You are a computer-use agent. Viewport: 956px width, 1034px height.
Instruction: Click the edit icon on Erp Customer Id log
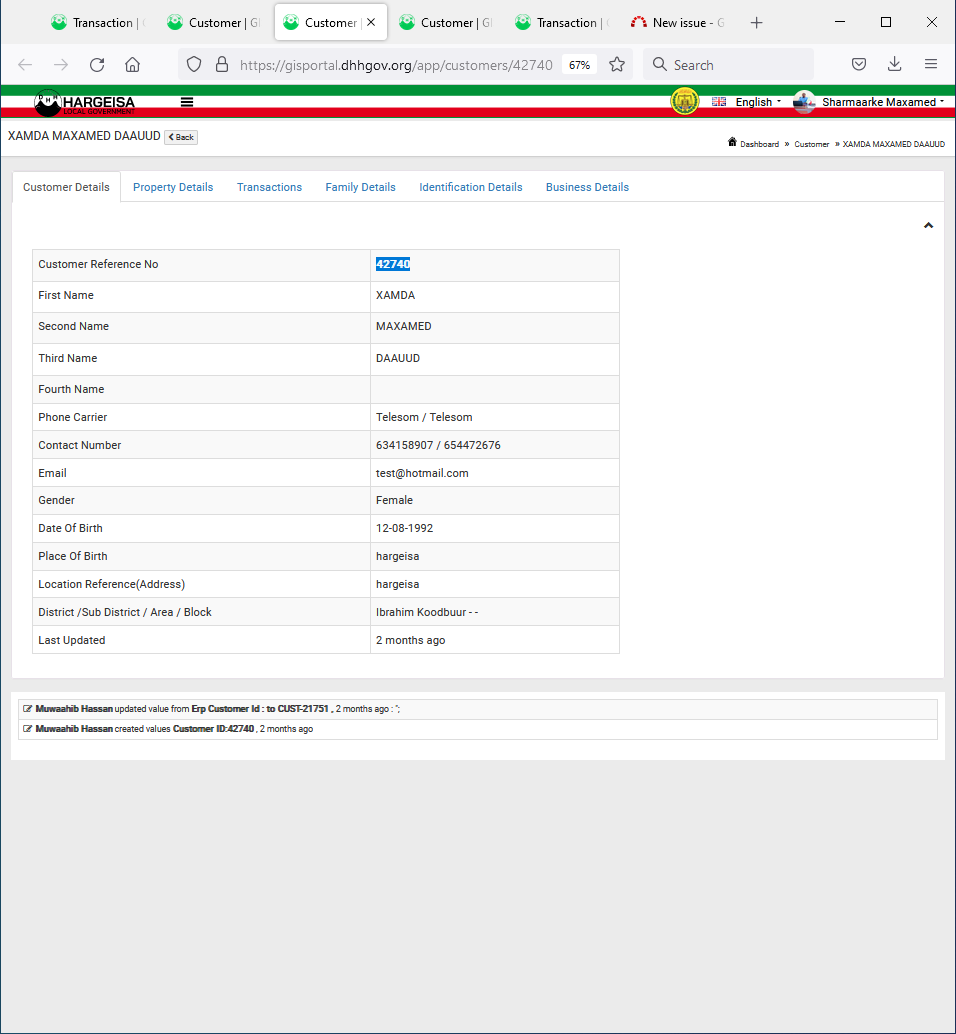coord(27,709)
